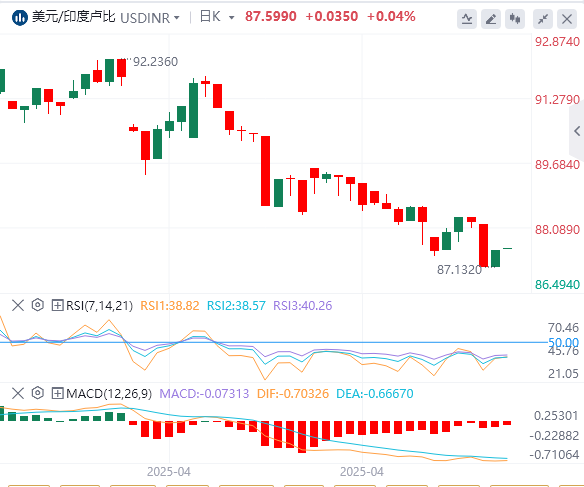
Task: Click the -0.22882 MACD axis label
Action: 554,436
